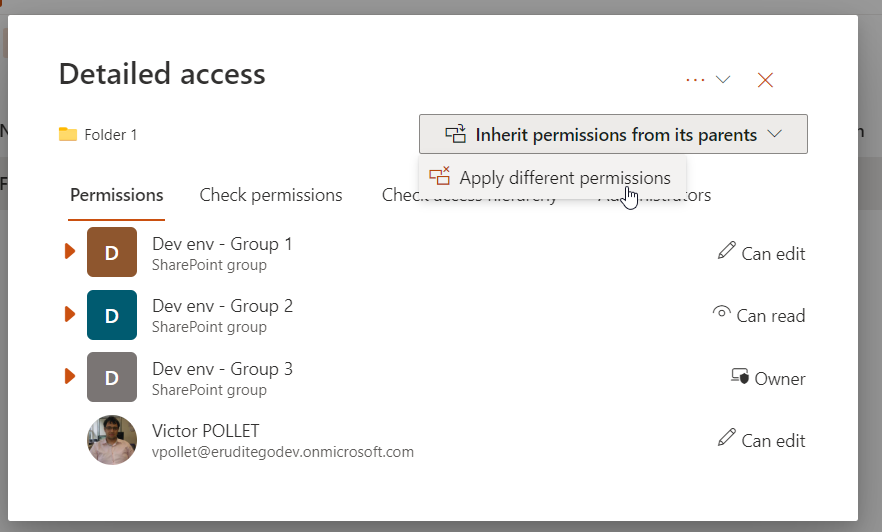The width and height of the screenshot is (882, 532).
Task: Open Victor POLLET's profile photo
Action: pyautogui.click(x=112, y=440)
